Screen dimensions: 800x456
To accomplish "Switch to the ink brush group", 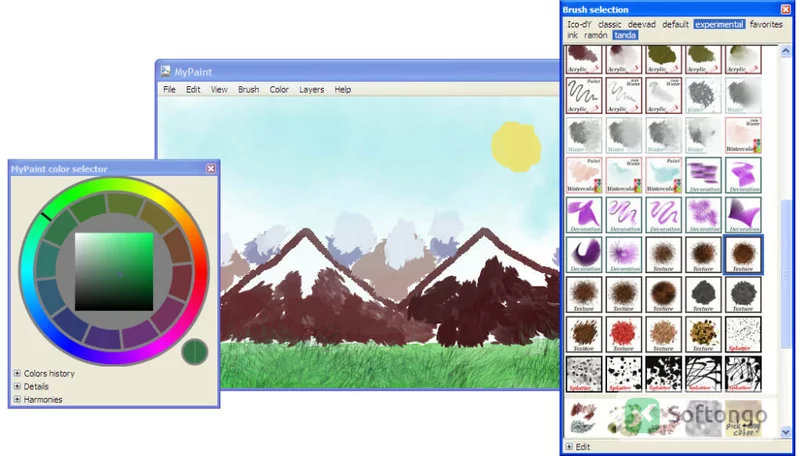I will point(572,35).
